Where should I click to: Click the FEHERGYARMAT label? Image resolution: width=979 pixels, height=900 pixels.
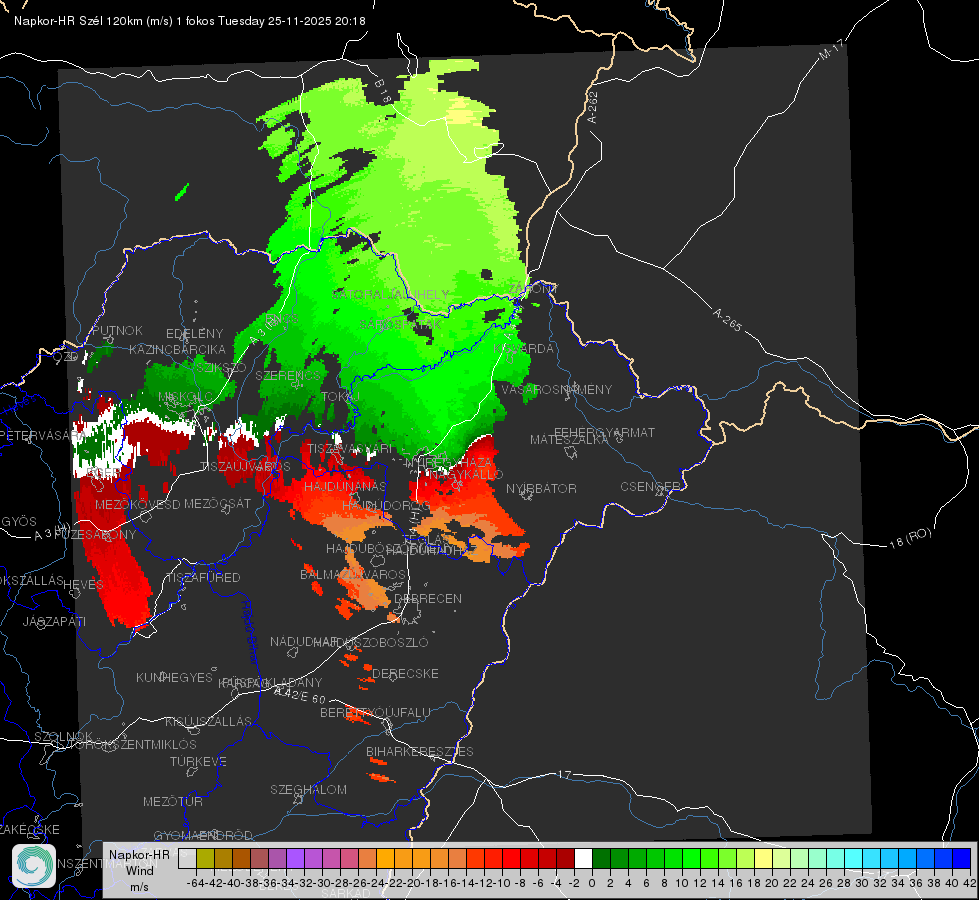click(x=604, y=432)
